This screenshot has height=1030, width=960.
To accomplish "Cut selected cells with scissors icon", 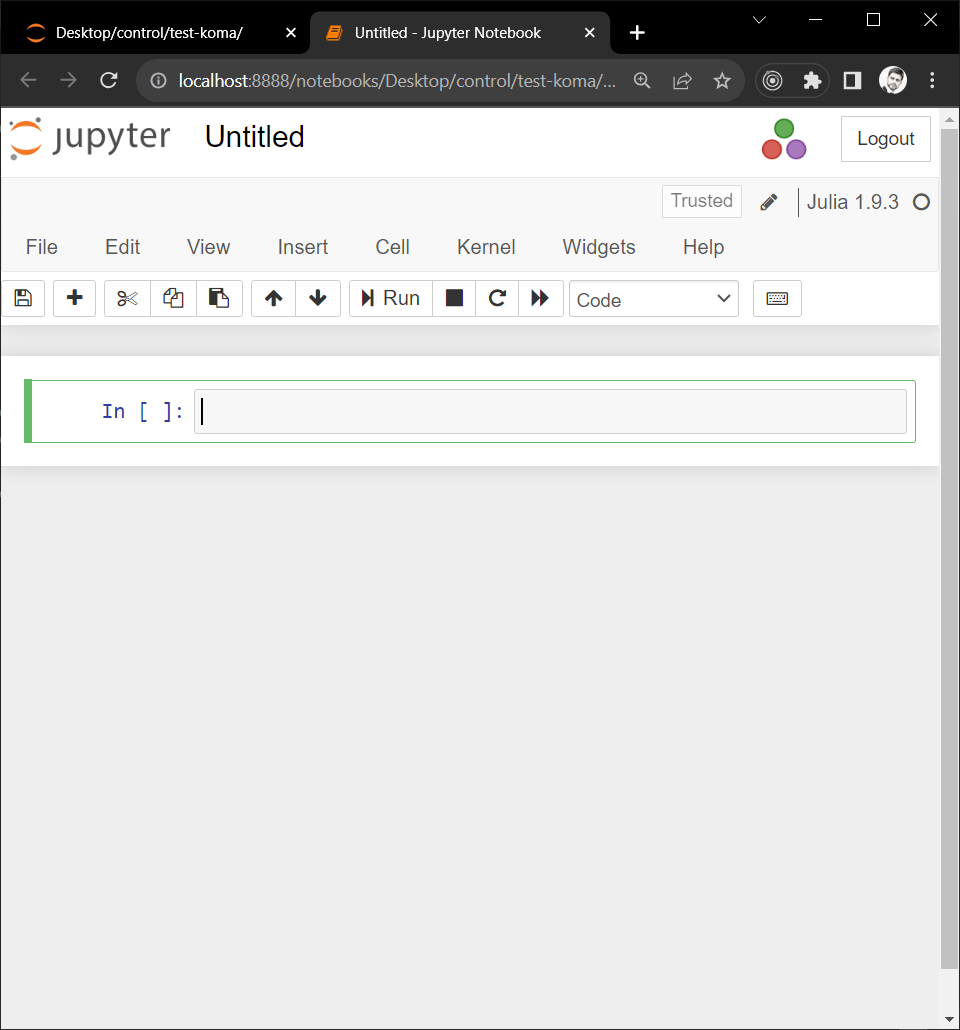I will point(127,299).
